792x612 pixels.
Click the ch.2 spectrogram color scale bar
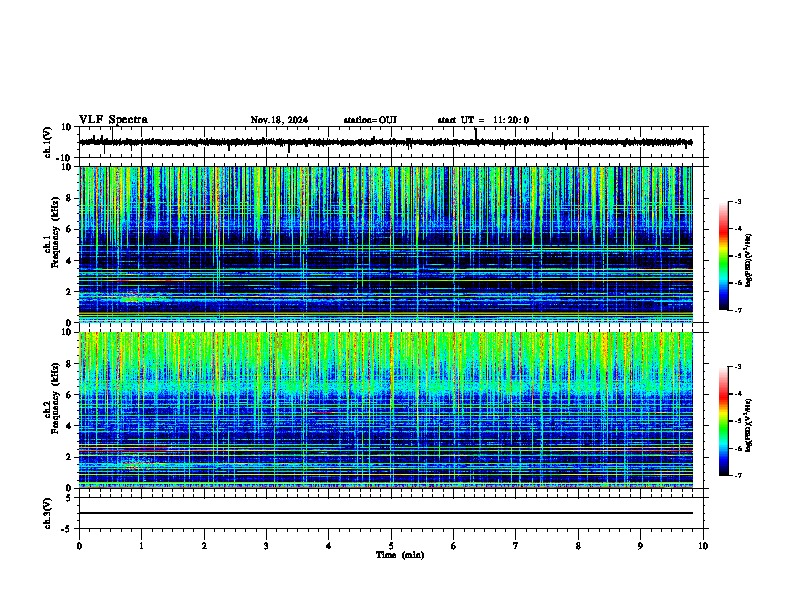tap(723, 421)
